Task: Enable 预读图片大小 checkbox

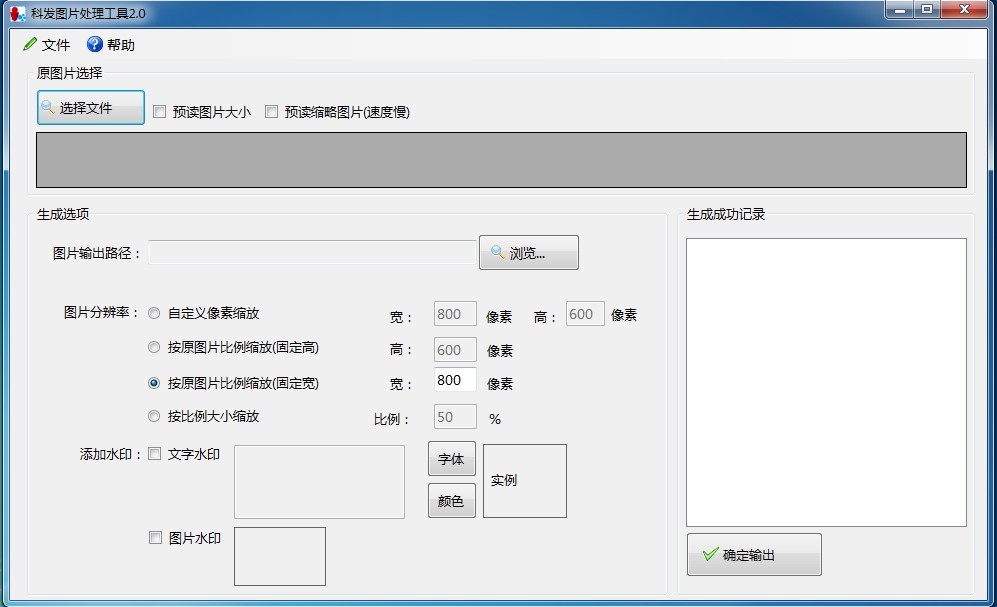Action: (160, 112)
